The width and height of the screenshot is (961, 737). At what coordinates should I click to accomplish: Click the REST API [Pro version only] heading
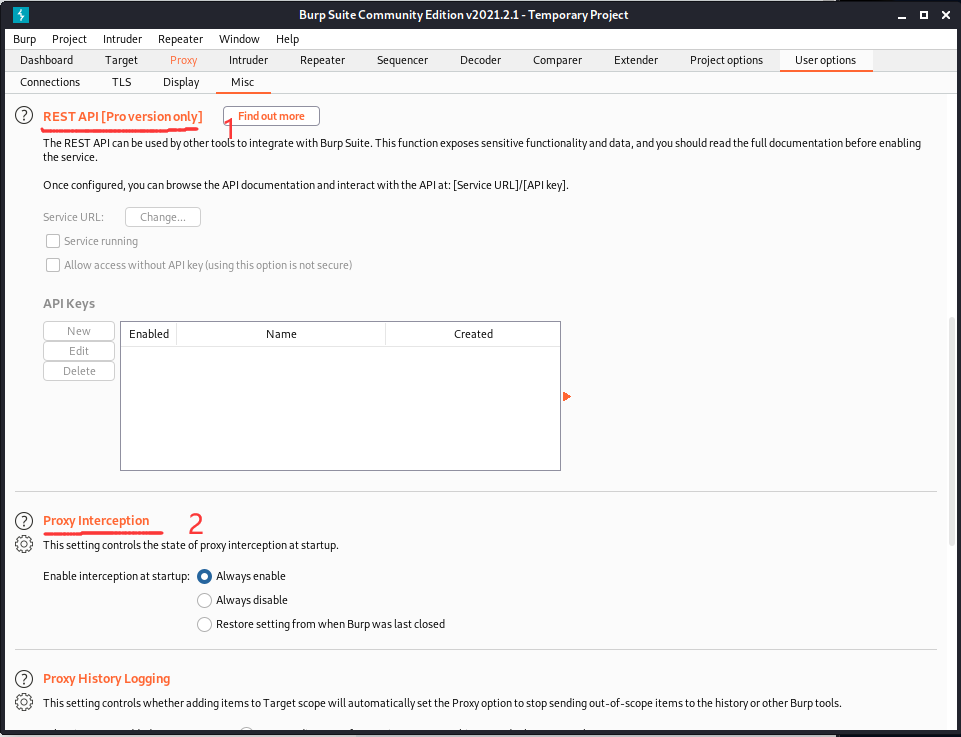(123, 116)
